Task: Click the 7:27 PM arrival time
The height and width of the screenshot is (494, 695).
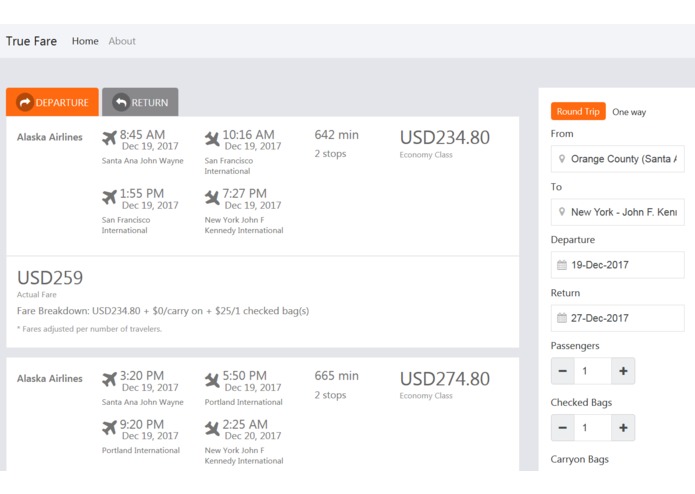Action: point(245,194)
